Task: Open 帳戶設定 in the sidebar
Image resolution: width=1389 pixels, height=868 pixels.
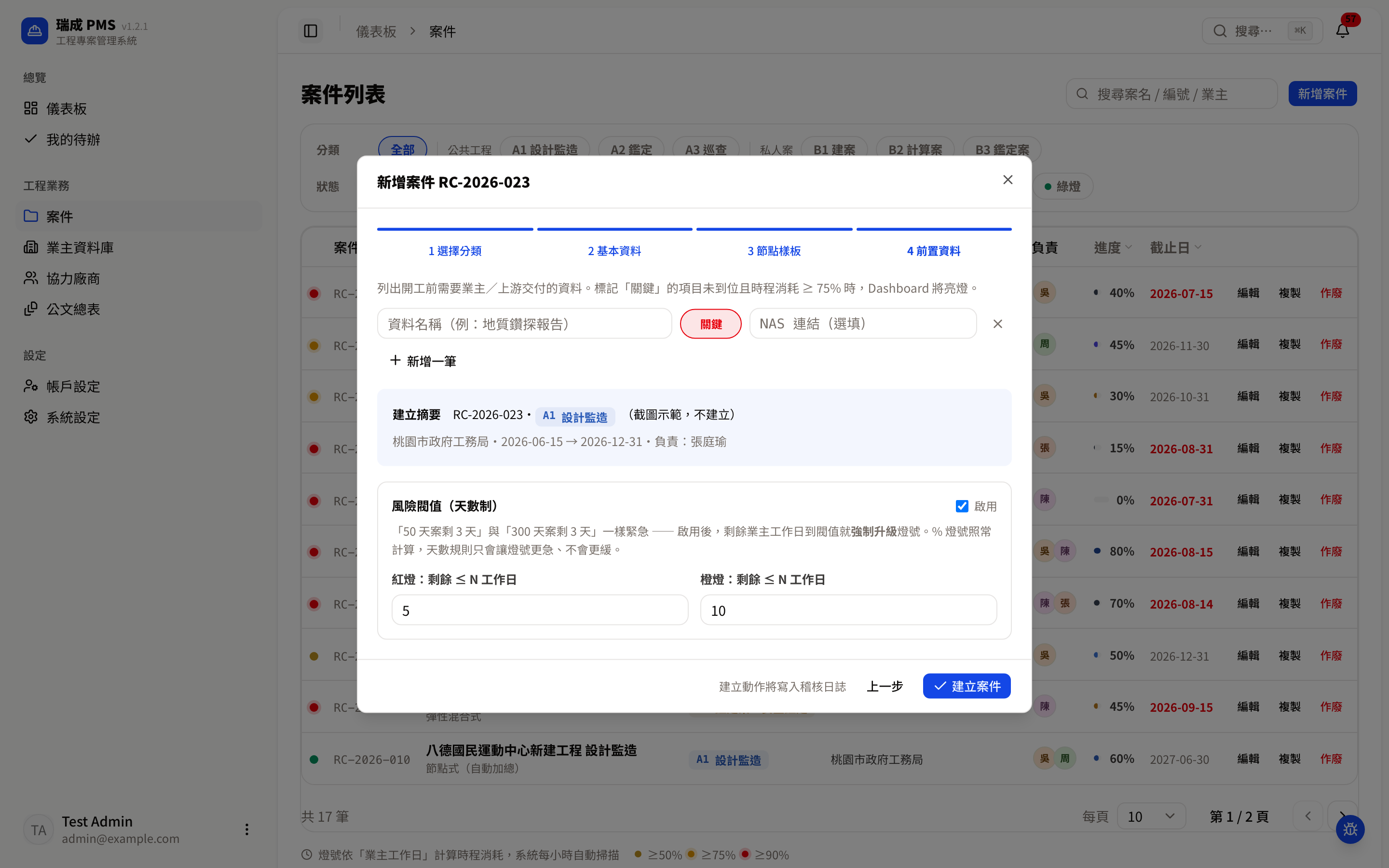Action: [x=139, y=386]
